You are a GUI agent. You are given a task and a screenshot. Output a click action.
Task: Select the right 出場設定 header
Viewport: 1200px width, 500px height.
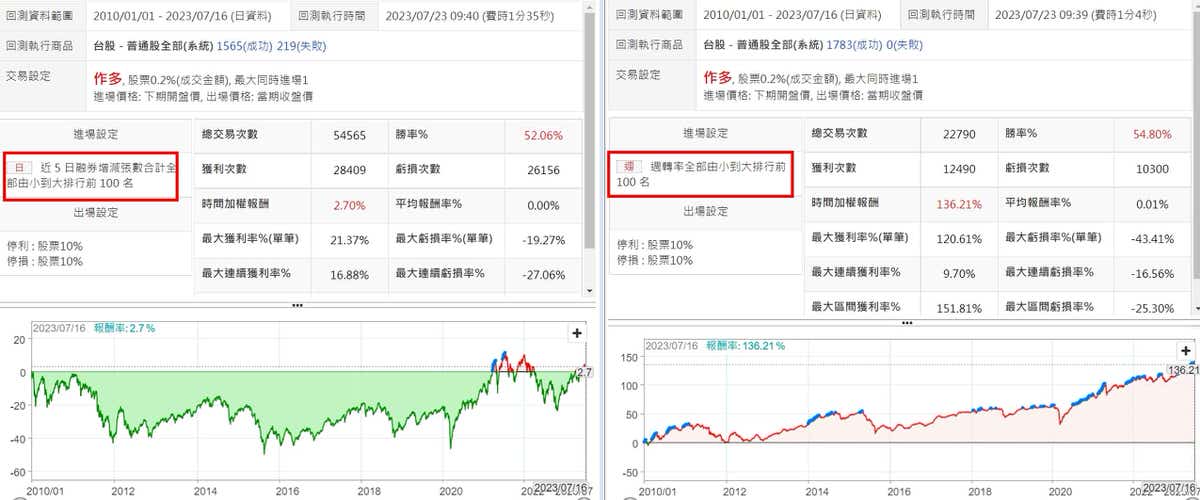[x=707, y=211]
